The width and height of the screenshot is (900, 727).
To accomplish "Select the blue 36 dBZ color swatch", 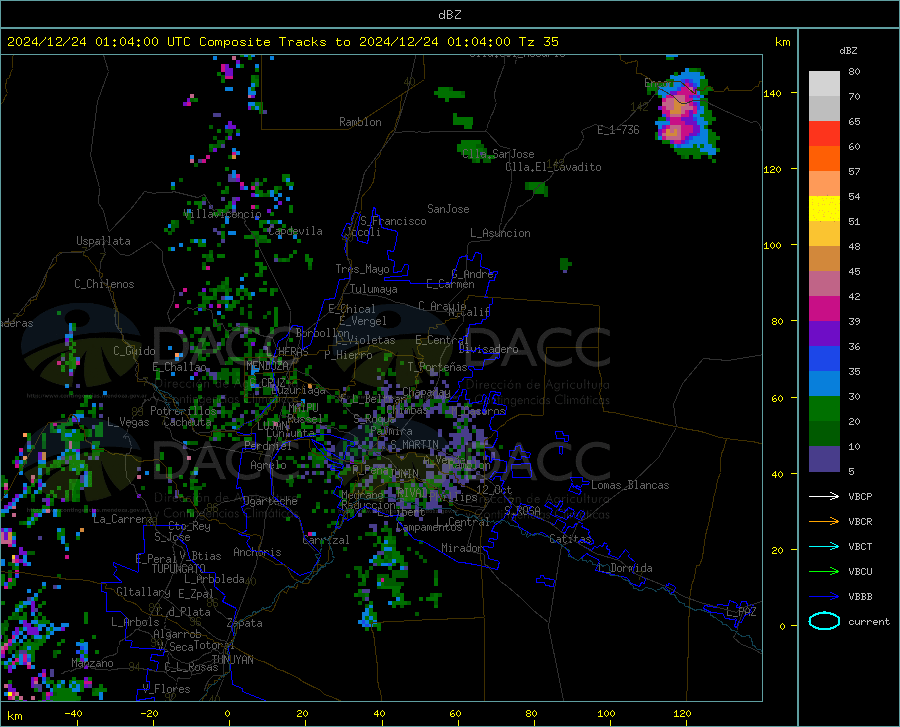I will tap(824, 359).
